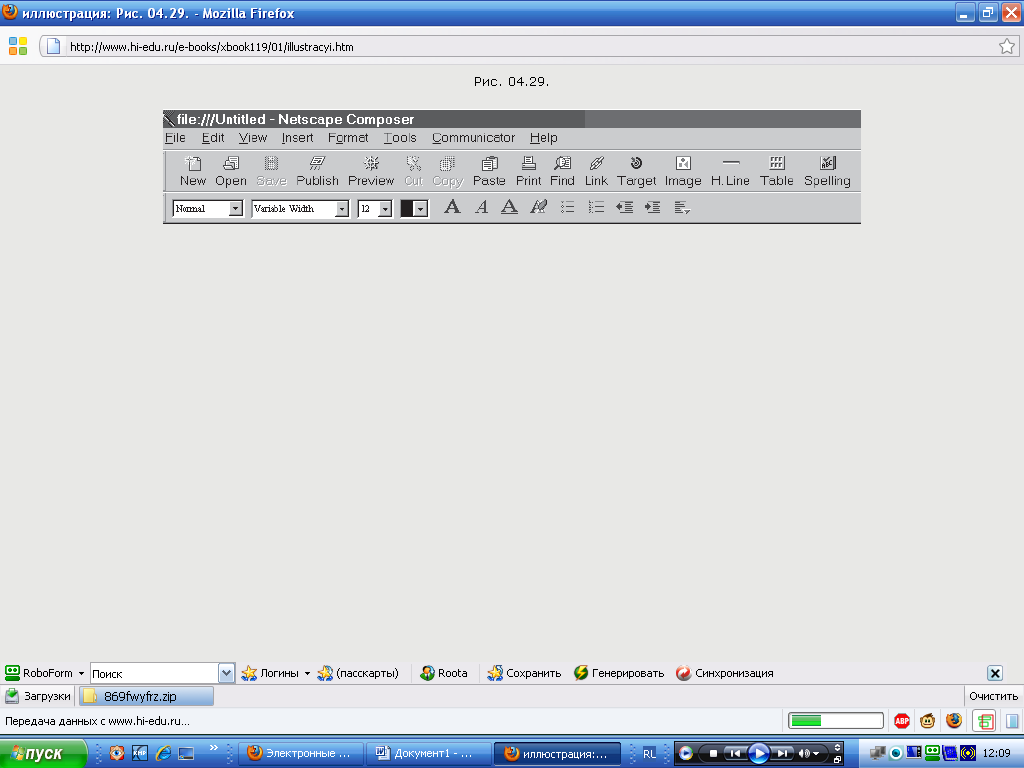The width and height of the screenshot is (1024, 768).
Task: Open the File menu in Composer
Action: click(175, 138)
